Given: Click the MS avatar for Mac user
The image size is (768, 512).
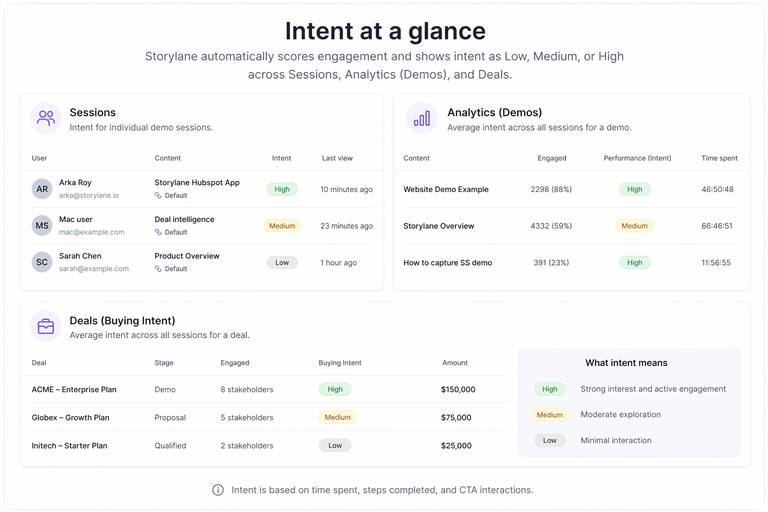Looking at the screenshot, I should pos(42,225).
